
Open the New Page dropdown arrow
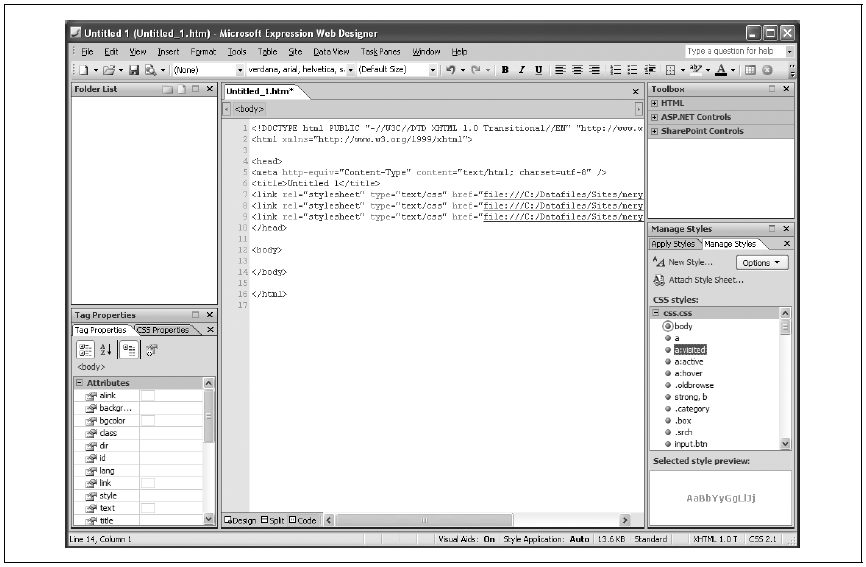point(96,70)
